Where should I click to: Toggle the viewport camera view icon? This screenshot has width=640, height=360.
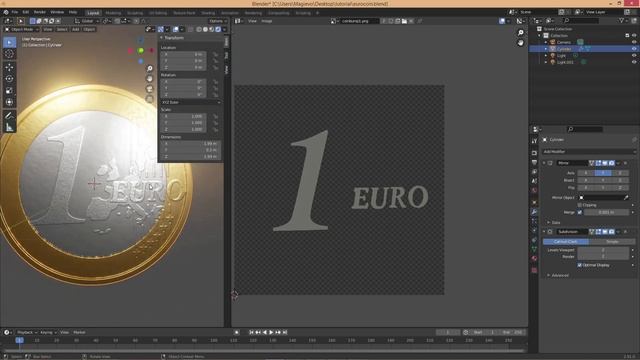[150, 89]
